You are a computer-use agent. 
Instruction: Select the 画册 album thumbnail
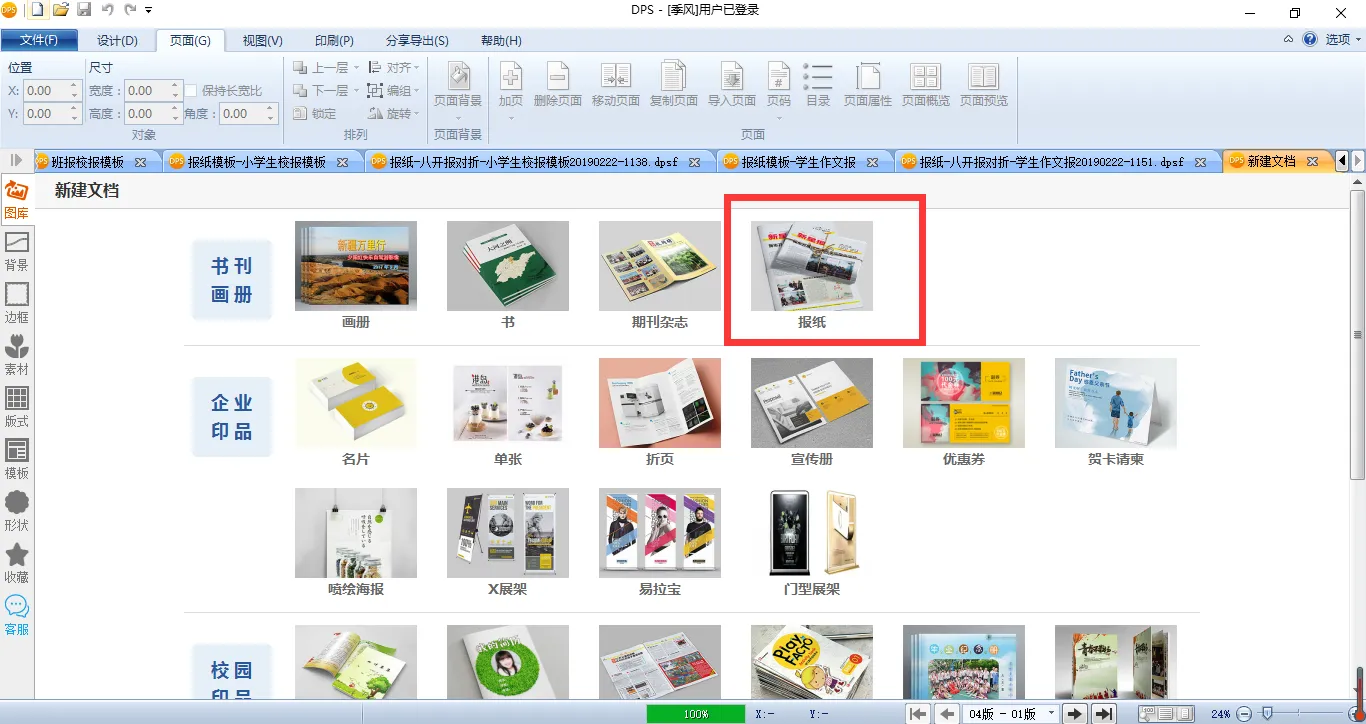click(356, 266)
